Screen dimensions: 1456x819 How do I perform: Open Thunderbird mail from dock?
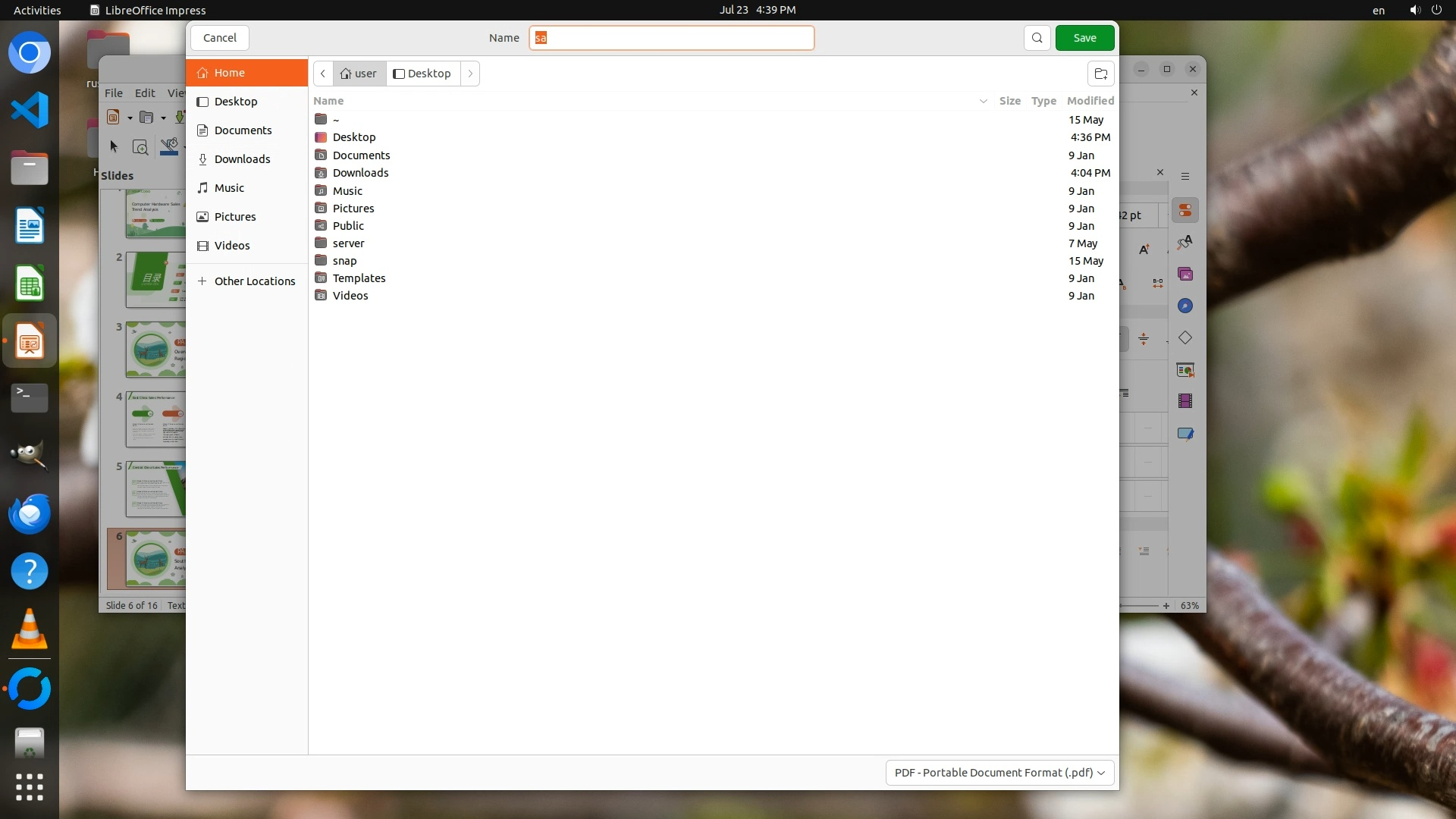pos(30,513)
